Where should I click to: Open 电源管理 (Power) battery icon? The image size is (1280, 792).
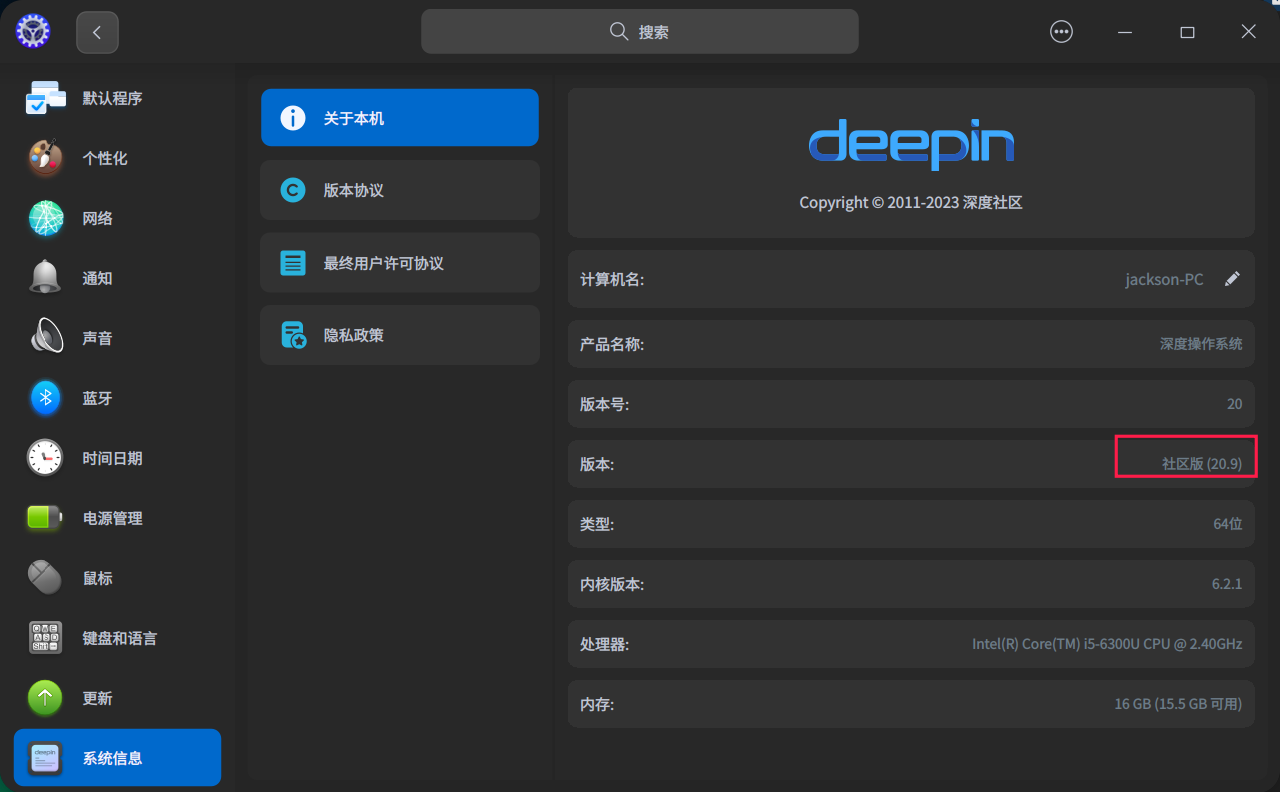(45, 518)
